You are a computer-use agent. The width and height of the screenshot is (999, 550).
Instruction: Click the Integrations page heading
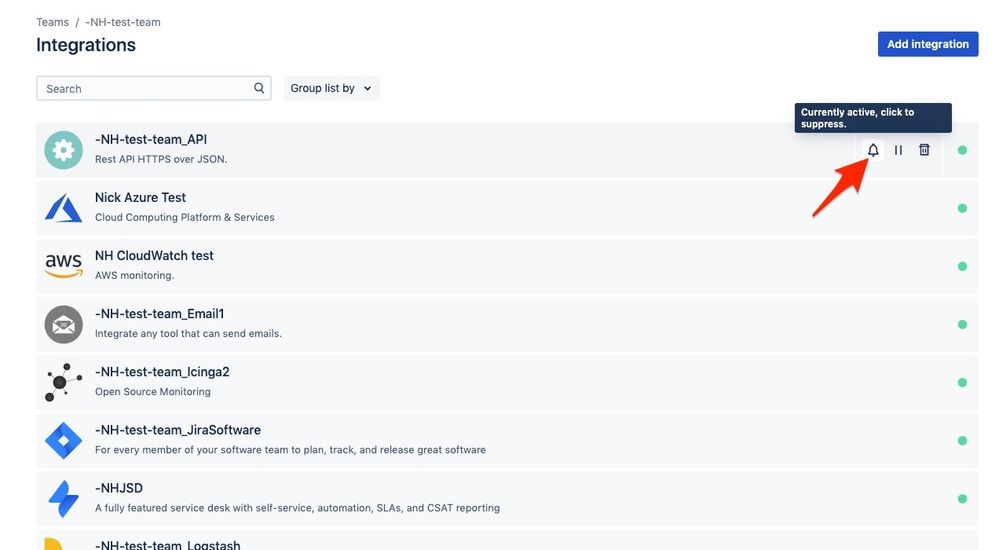click(x=86, y=45)
